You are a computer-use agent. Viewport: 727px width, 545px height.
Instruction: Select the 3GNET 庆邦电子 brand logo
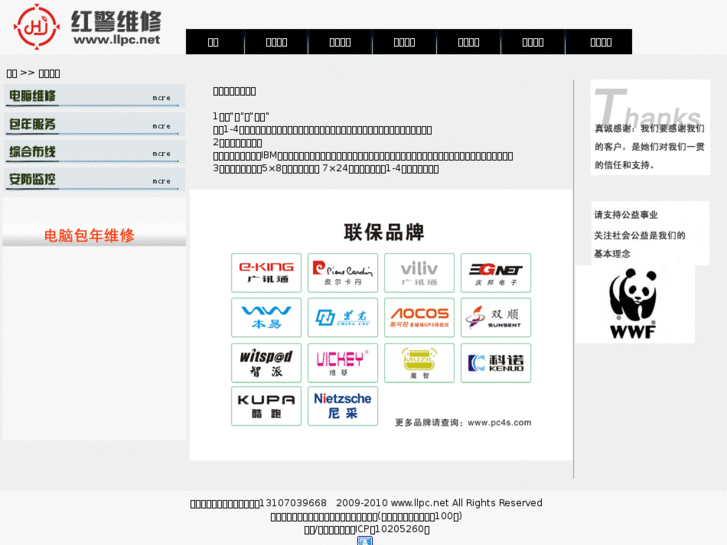[496, 273]
